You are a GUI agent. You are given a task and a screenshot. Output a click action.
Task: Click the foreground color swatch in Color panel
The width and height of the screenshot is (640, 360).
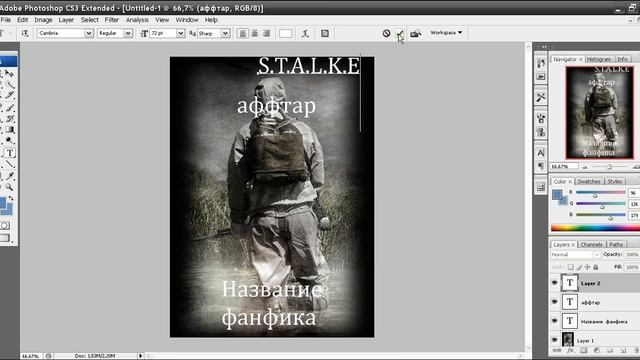[x=557, y=195]
